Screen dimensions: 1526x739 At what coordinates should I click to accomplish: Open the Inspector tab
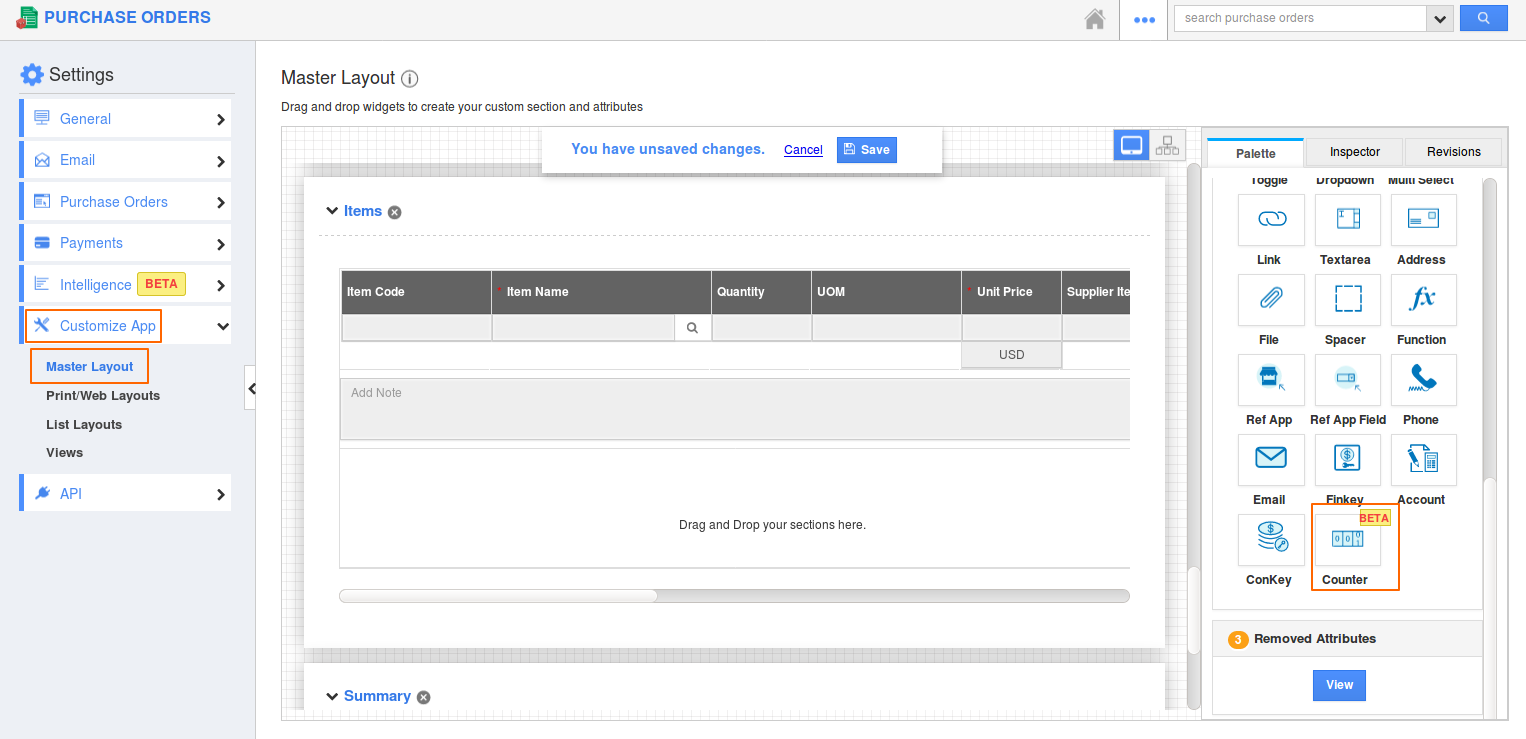[x=1354, y=152]
